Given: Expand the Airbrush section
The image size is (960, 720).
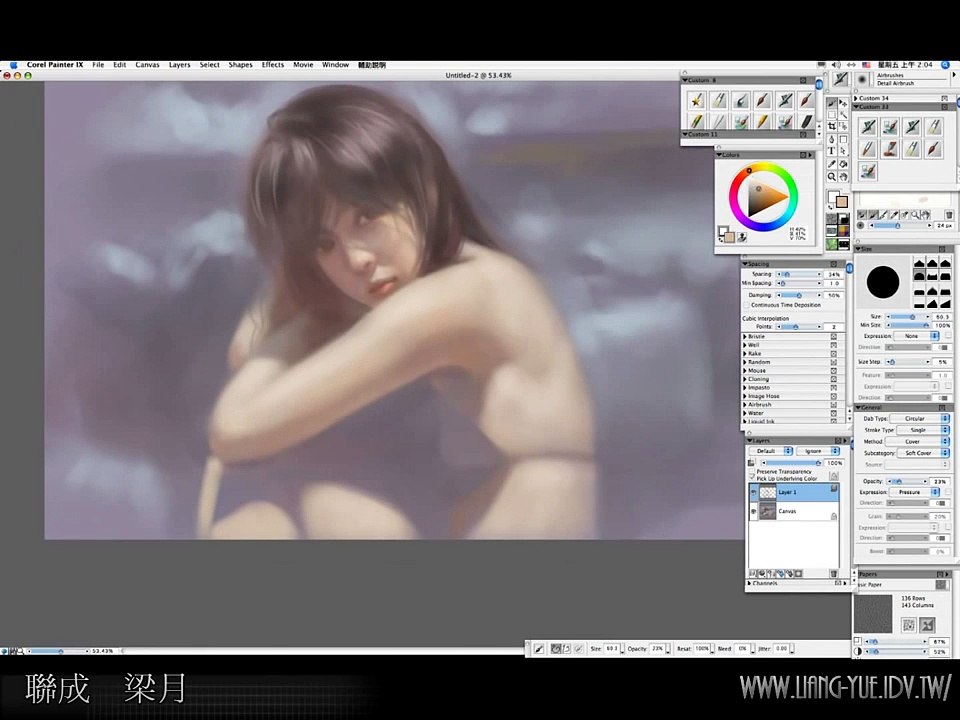Looking at the screenshot, I should [745, 405].
